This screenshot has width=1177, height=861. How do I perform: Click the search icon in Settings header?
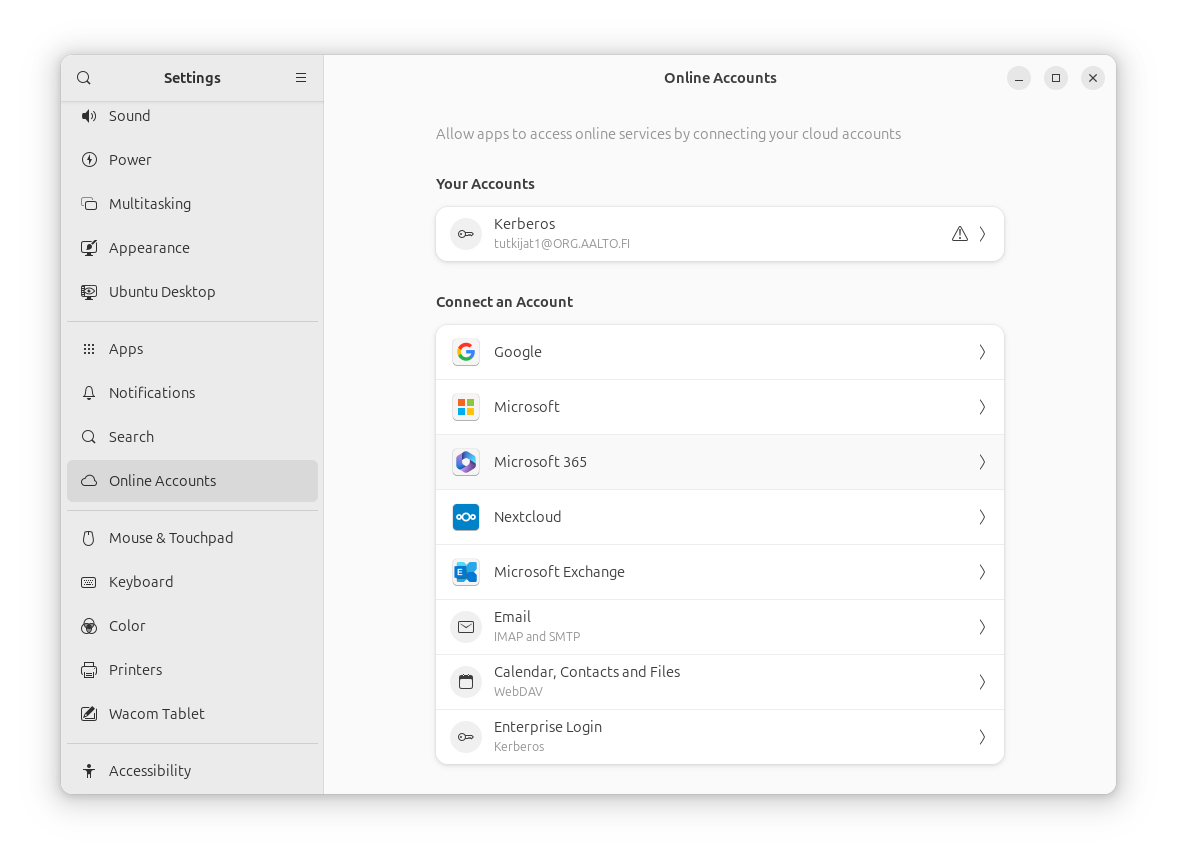point(84,78)
